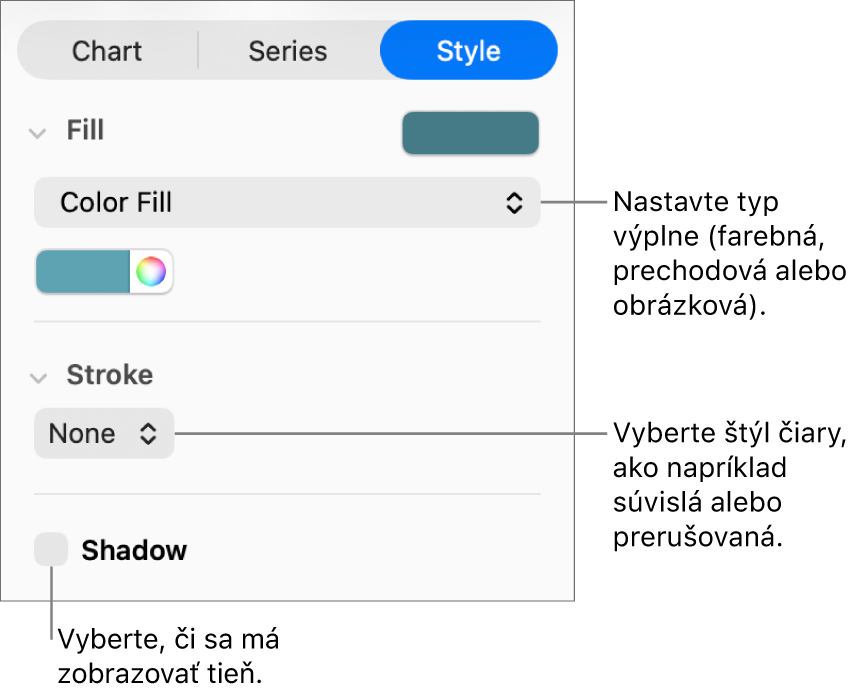Click the divider line above Shadow
This screenshot has width=857, height=692.
coord(287,494)
